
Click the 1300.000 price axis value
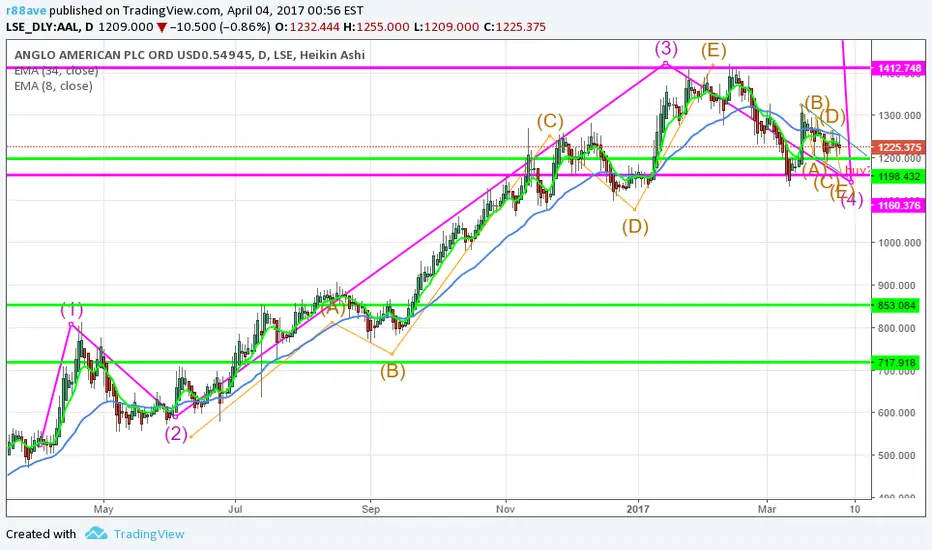(900, 115)
